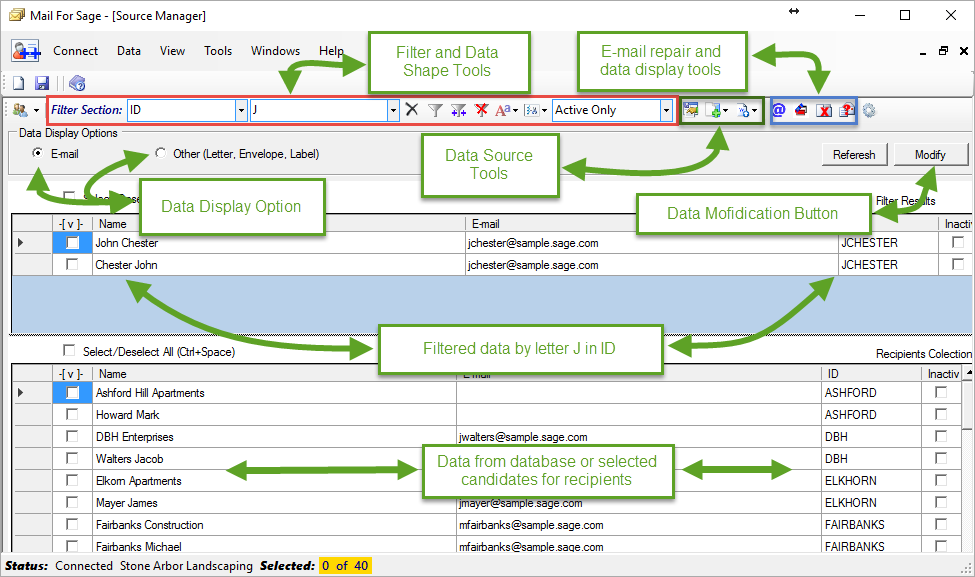Open the help book icon in the toolbar
This screenshot has width=975, height=577.
(77, 83)
